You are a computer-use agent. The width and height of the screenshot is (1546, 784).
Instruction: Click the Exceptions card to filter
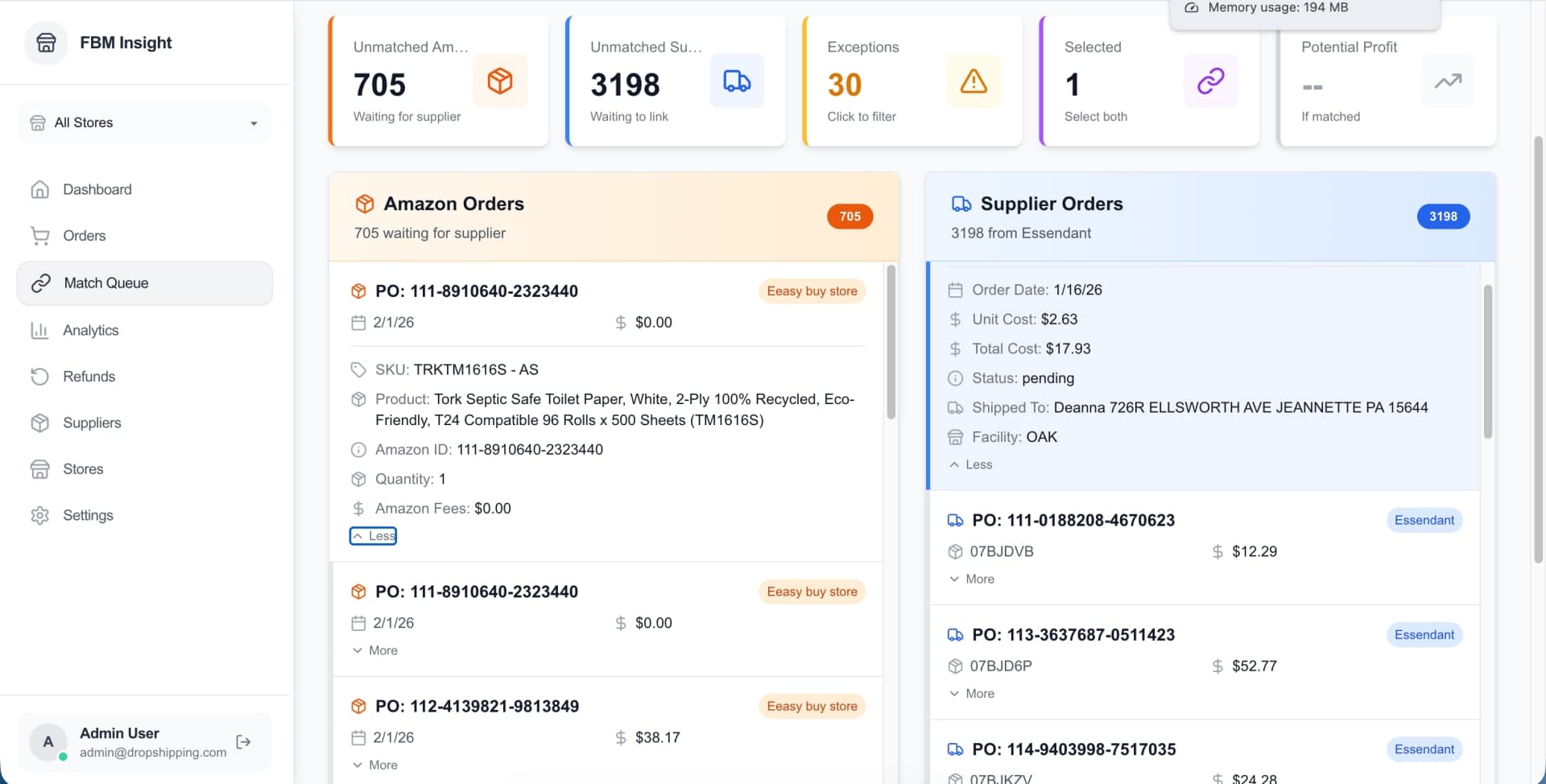click(x=913, y=81)
